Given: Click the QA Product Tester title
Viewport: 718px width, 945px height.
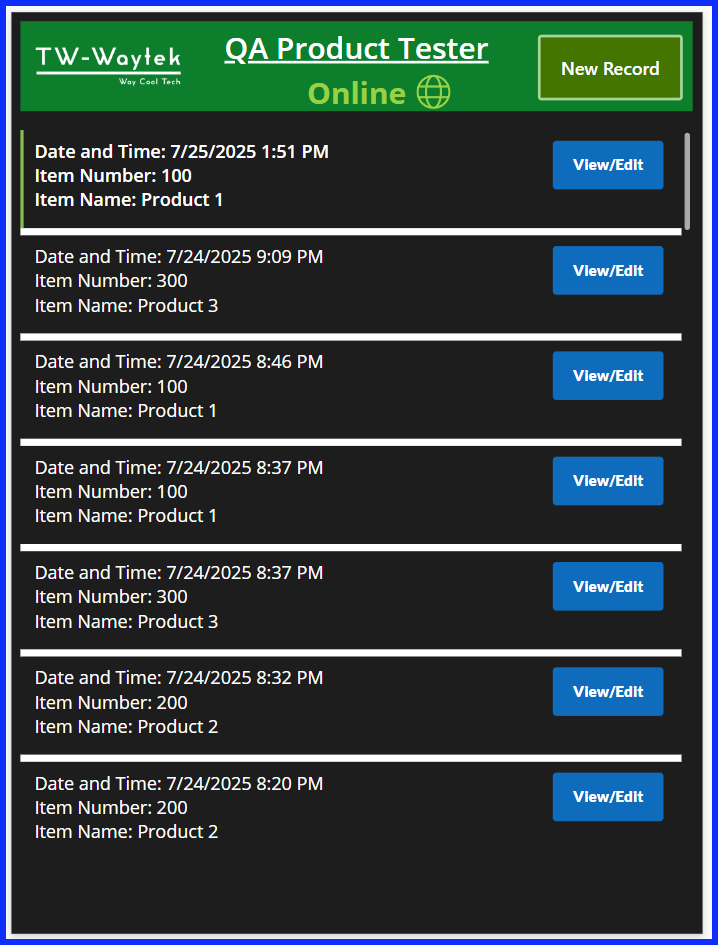Looking at the screenshot, I should 356,49.
